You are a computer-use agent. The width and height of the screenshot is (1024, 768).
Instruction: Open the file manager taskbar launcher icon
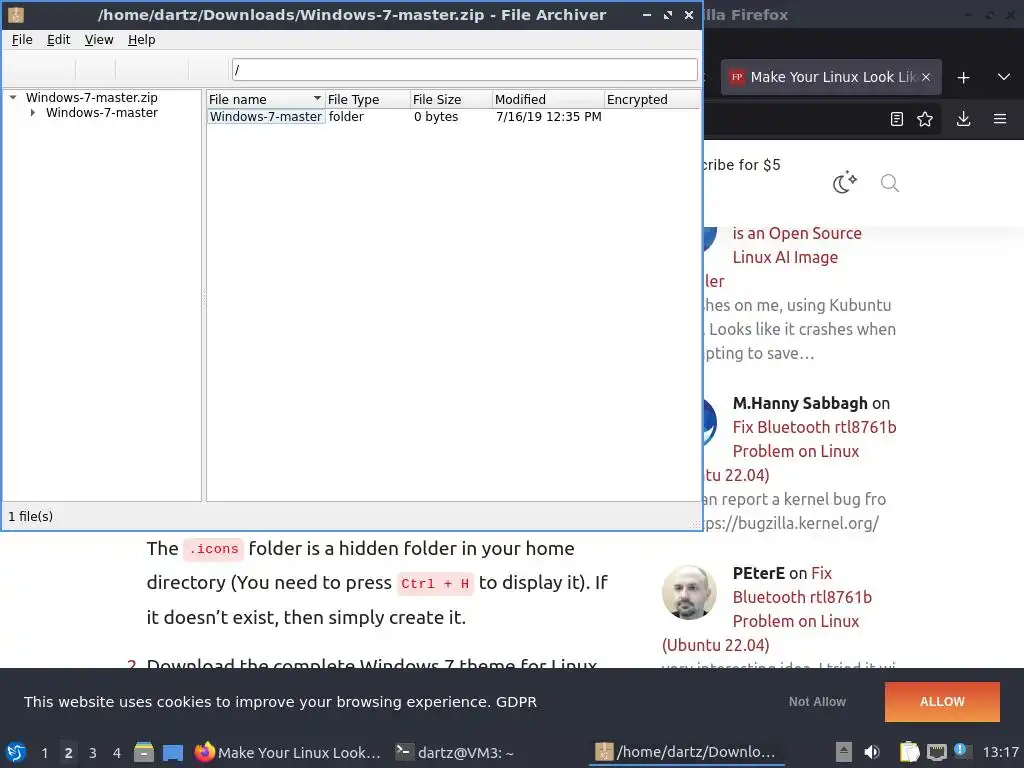click(144, 752)
